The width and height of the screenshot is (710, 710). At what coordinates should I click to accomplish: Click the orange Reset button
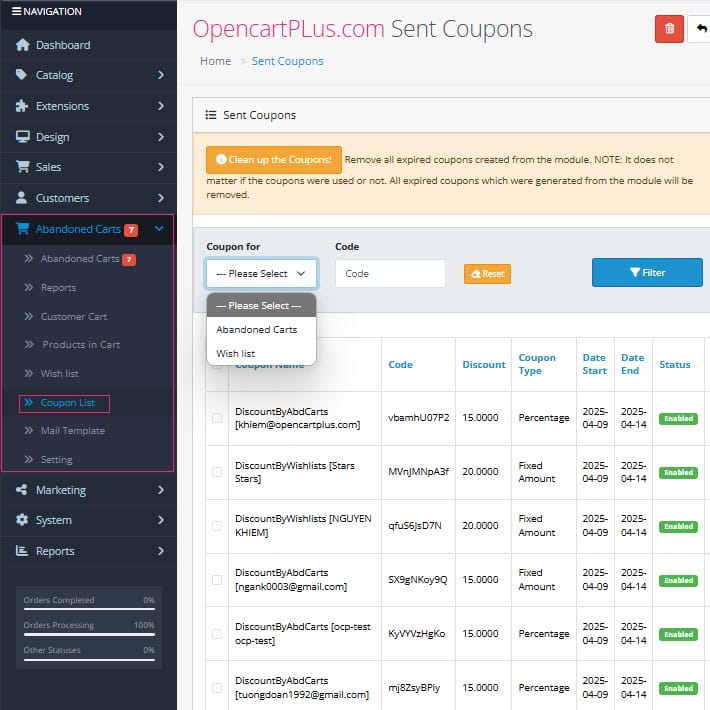point(487,274)
